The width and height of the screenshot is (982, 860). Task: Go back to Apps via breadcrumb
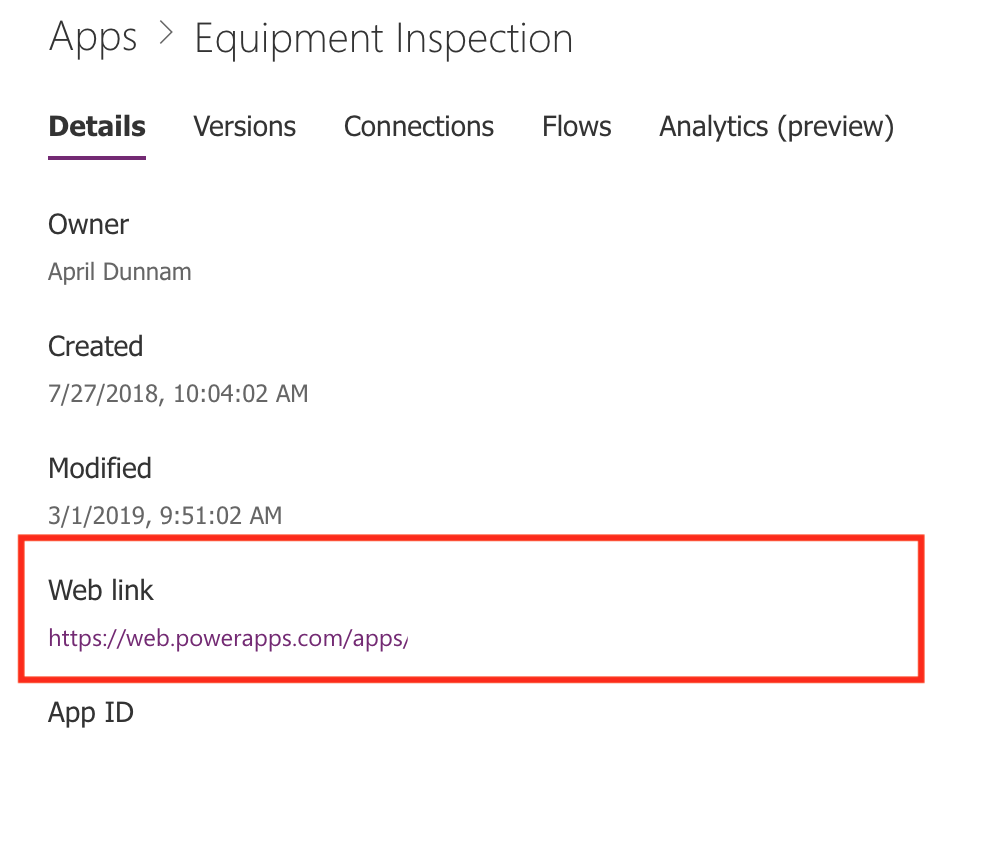tap(93, 38)
